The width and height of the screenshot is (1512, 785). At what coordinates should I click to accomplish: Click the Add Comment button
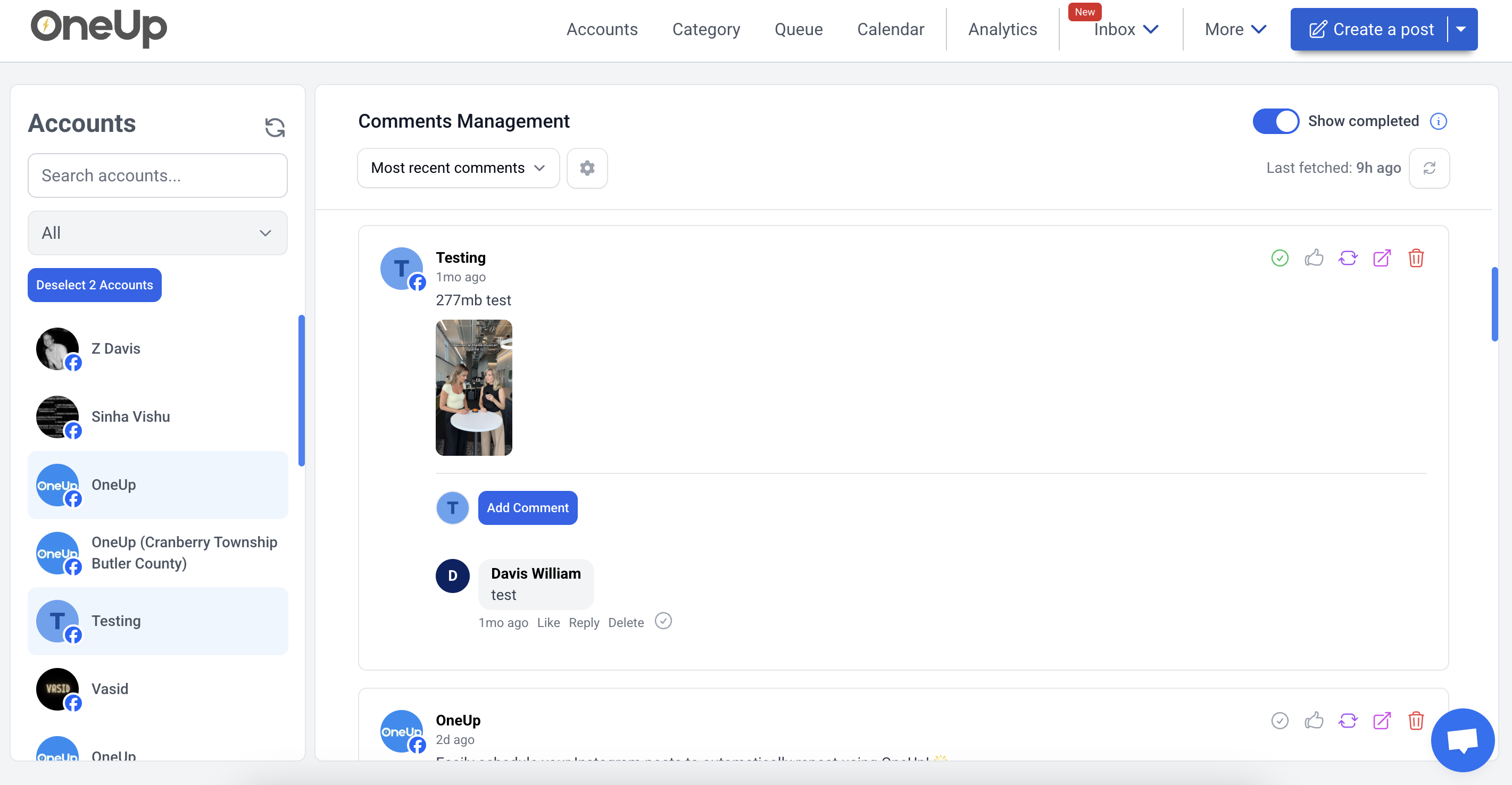[527, 507]
